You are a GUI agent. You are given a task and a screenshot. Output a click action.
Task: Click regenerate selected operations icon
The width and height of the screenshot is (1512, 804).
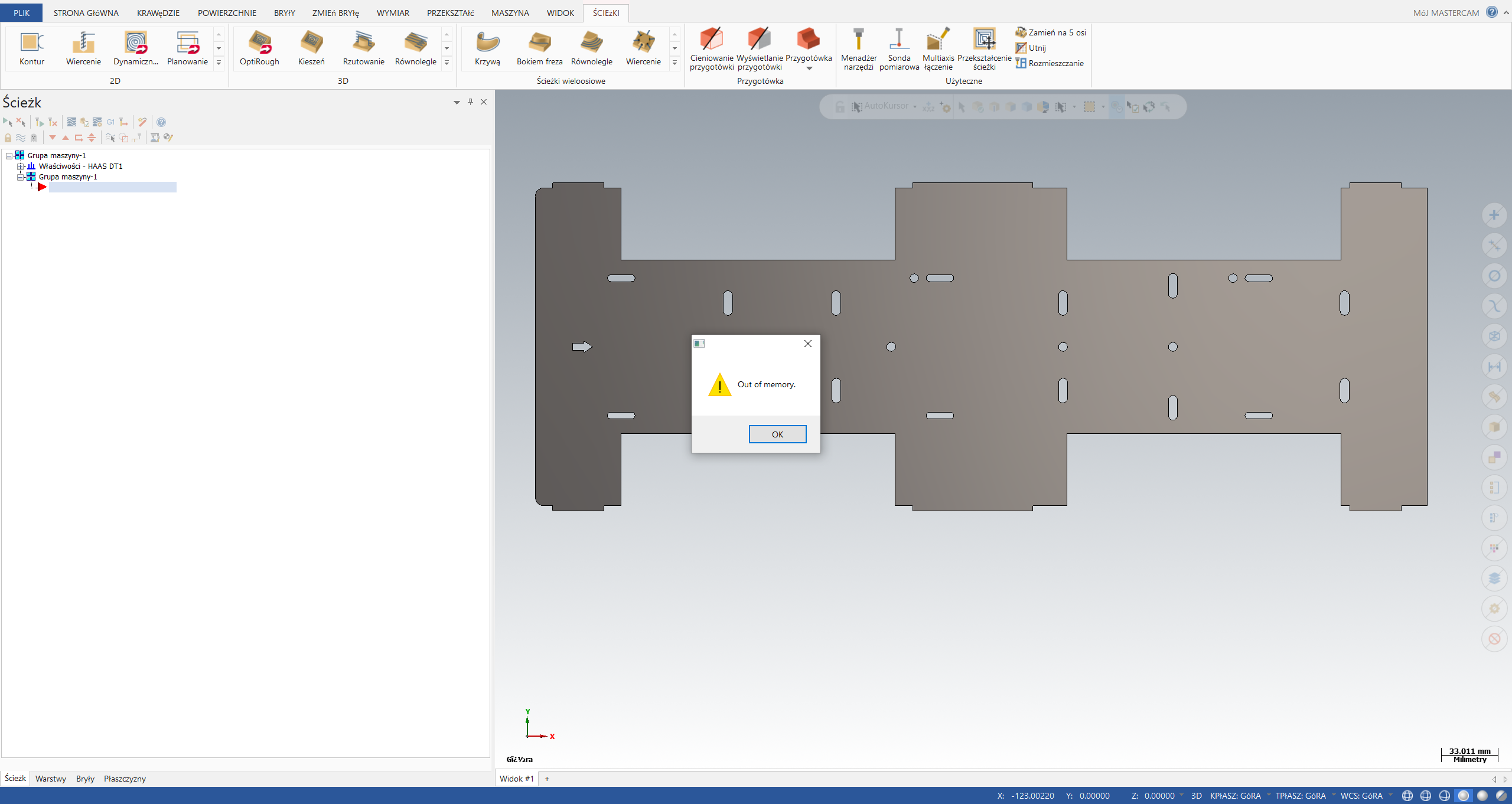coord(39,122)
